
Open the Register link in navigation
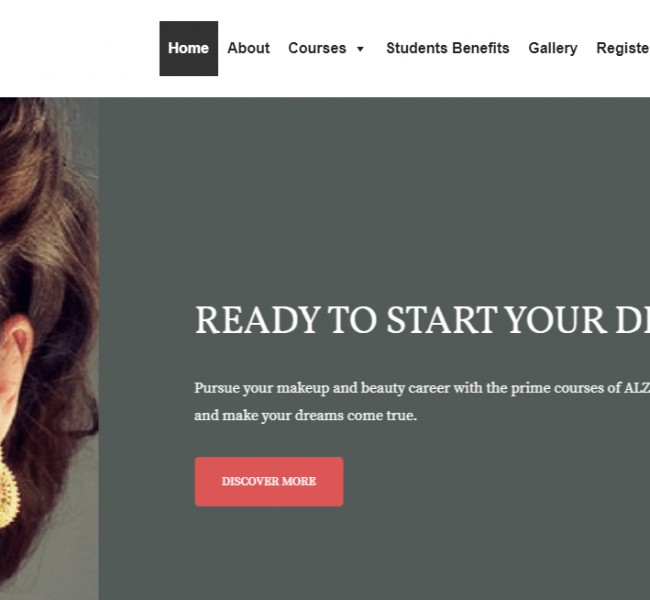pos(623,48)
